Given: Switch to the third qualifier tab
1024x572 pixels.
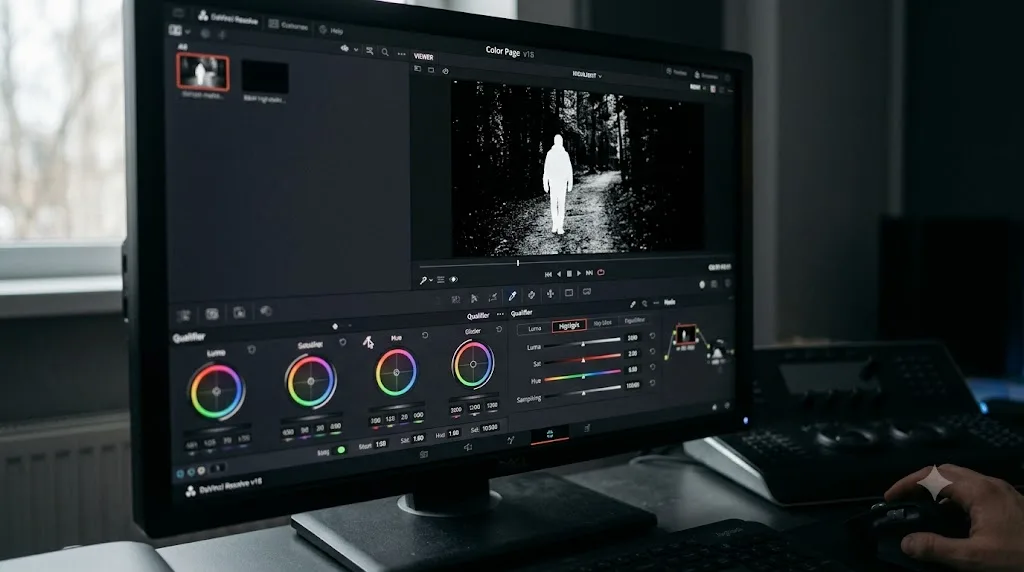Looking at the screenshot, I should tap(602, 323).
